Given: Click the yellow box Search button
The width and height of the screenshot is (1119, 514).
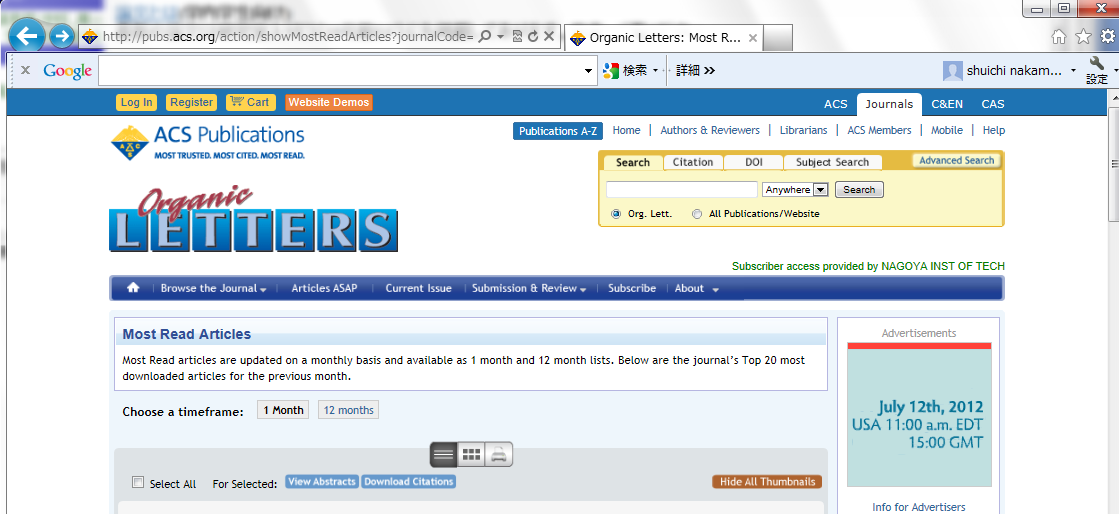Looking at the screenshot, I should pos(859,190).
